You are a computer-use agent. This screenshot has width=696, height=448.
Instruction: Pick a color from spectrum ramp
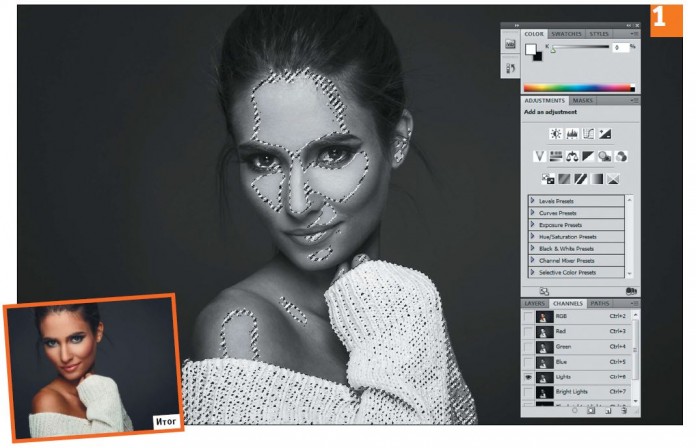point(578,88)
